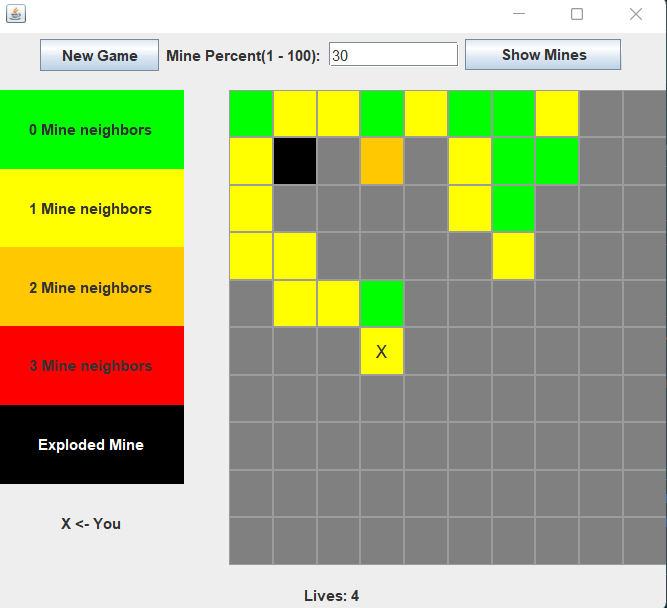The height and width of the screenshot is (608, 667).
Task: Click the red 3 Mine neighbors legend
Action: [x=91, y=366]
